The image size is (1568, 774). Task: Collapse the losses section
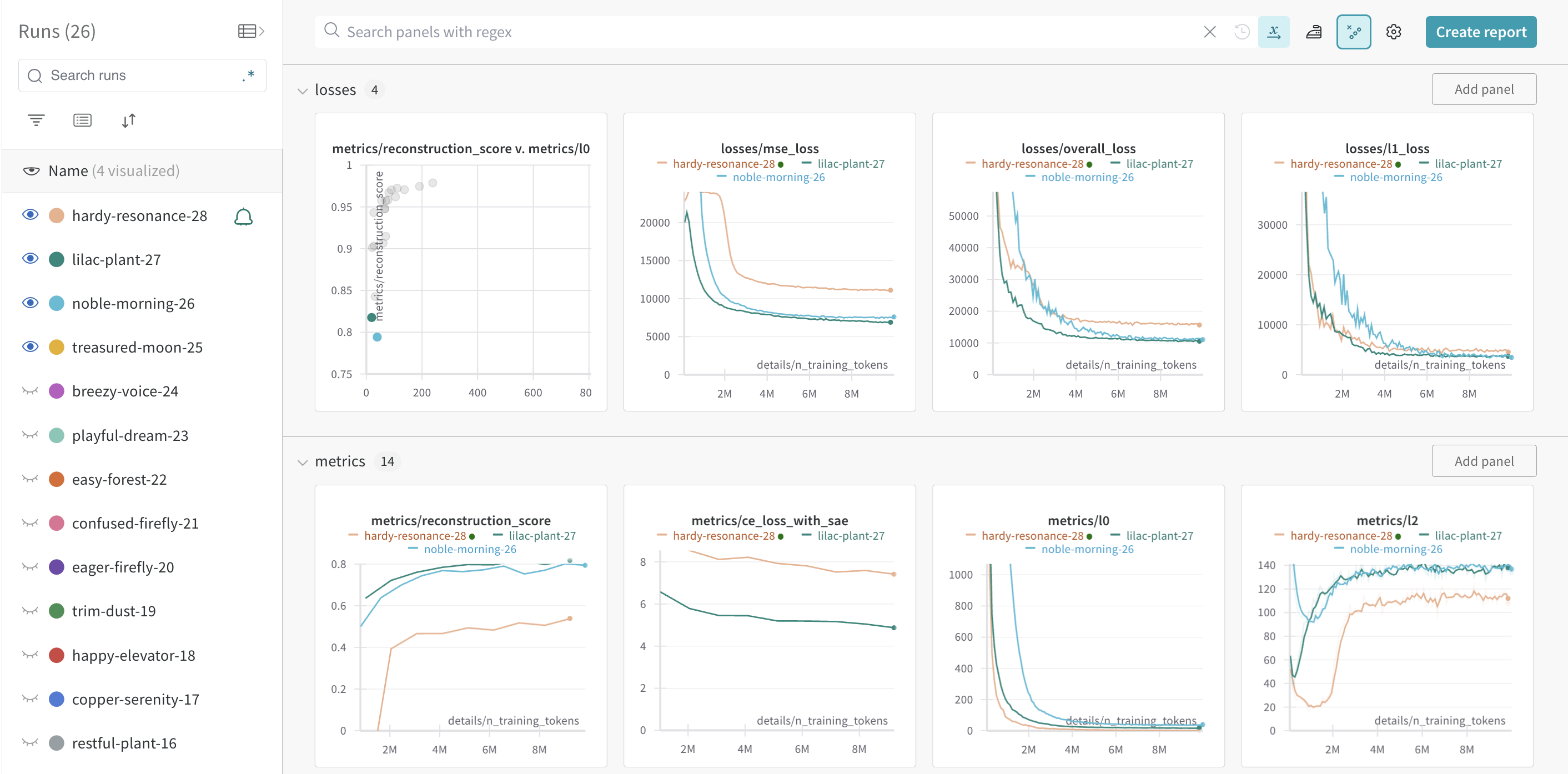(x=303, y=91)
